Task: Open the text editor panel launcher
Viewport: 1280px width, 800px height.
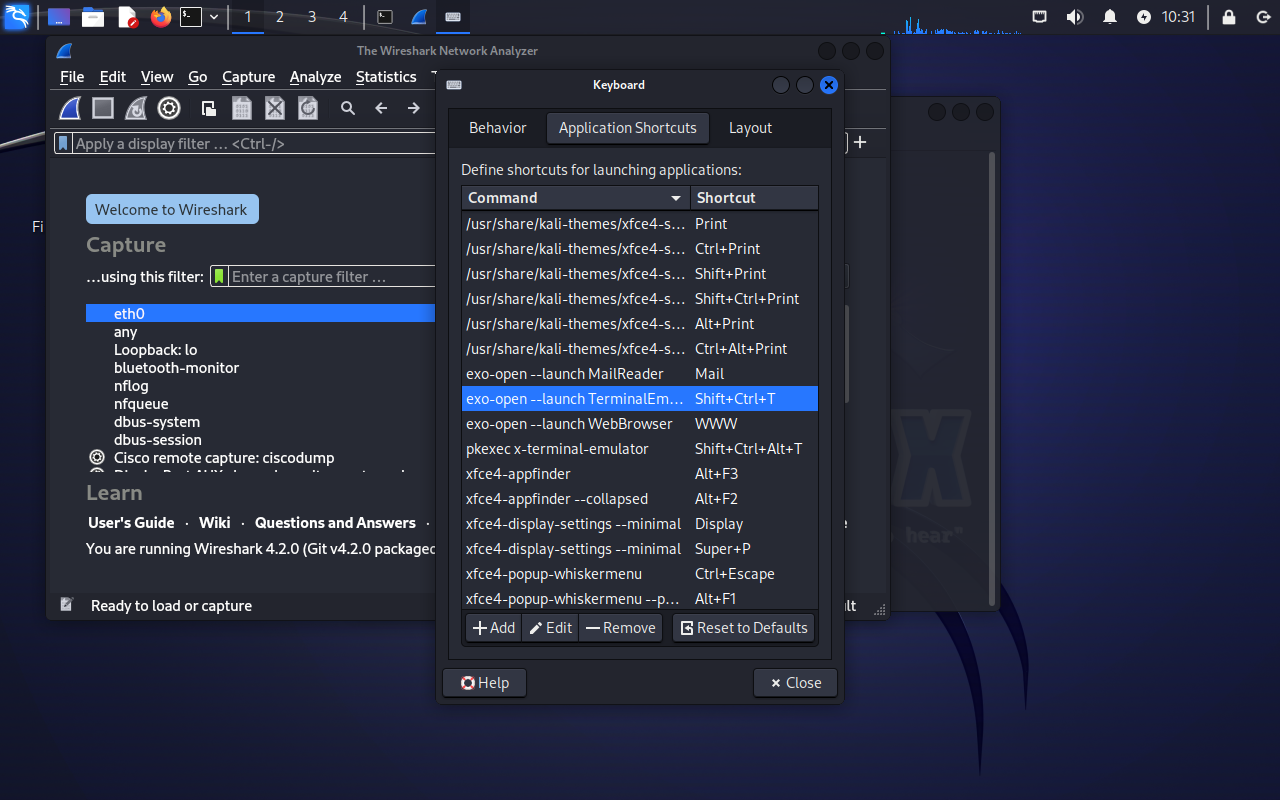Action: [127, 16]
